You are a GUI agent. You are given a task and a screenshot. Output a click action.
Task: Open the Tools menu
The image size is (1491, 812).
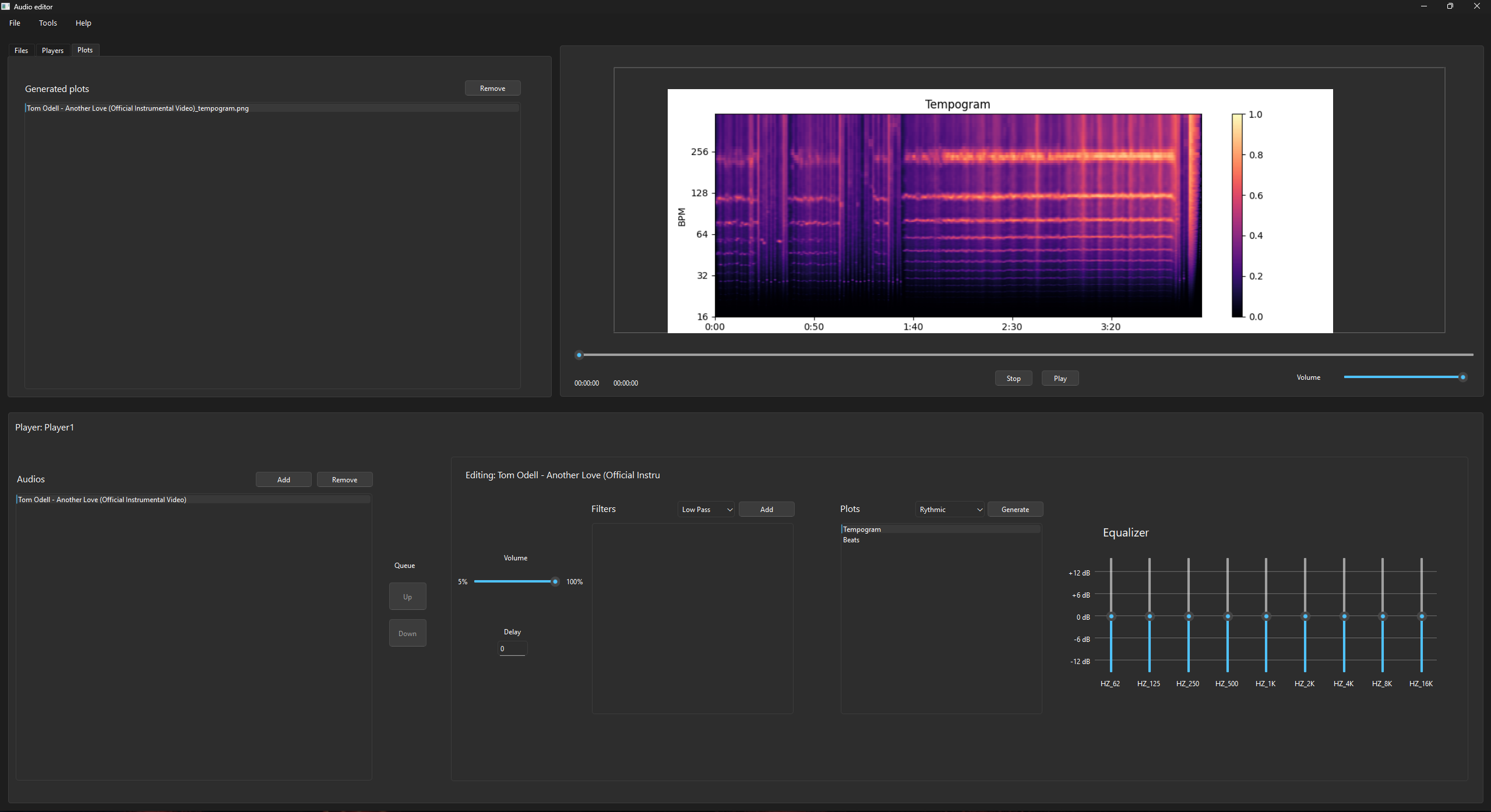[48, 23]
